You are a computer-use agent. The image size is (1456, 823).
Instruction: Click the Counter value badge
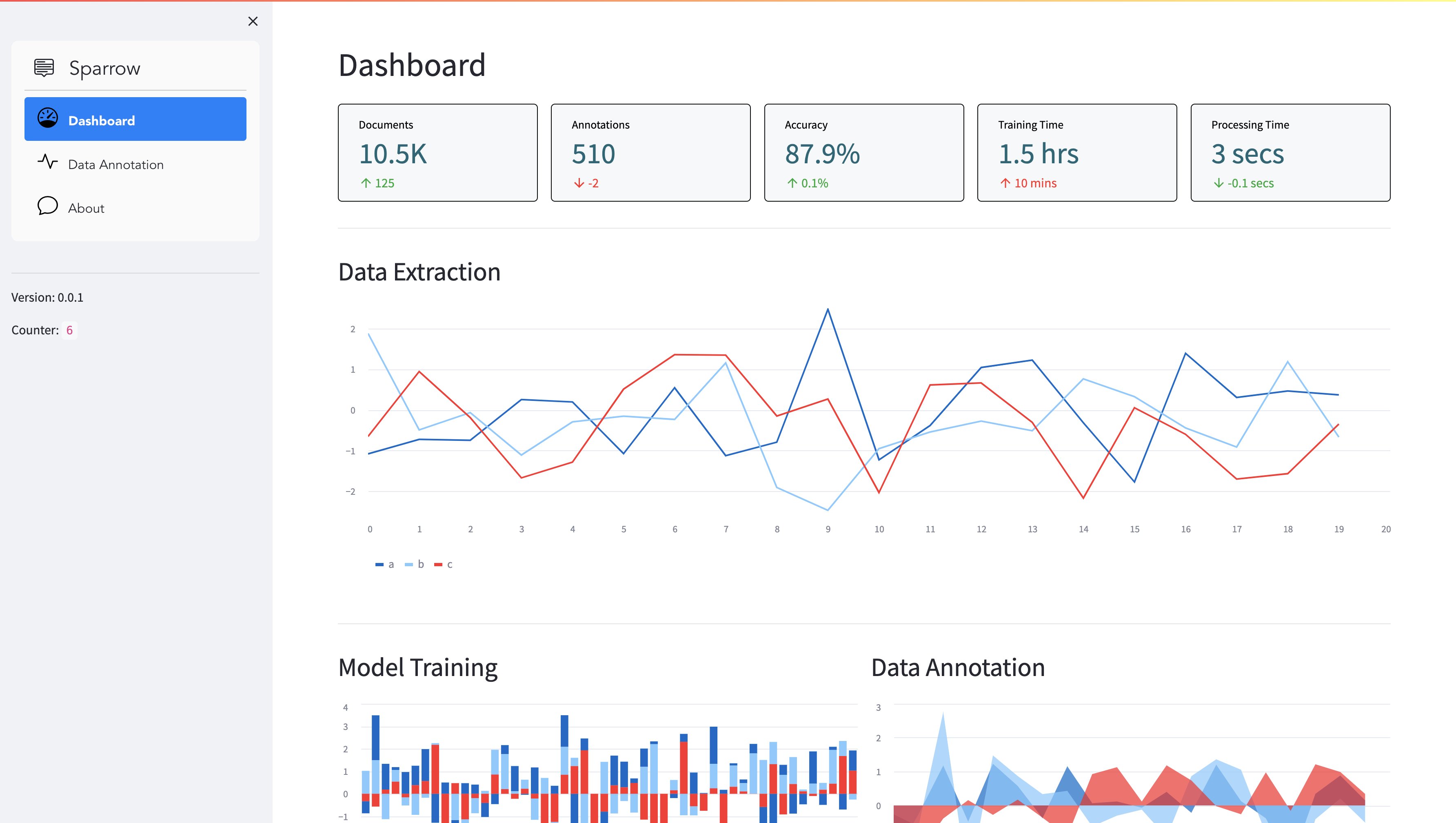[x=69, y=330]
